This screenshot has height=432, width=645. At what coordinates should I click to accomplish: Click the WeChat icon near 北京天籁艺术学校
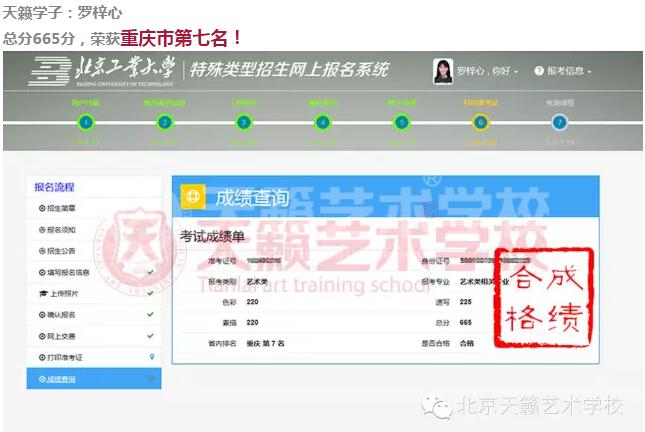437,405
